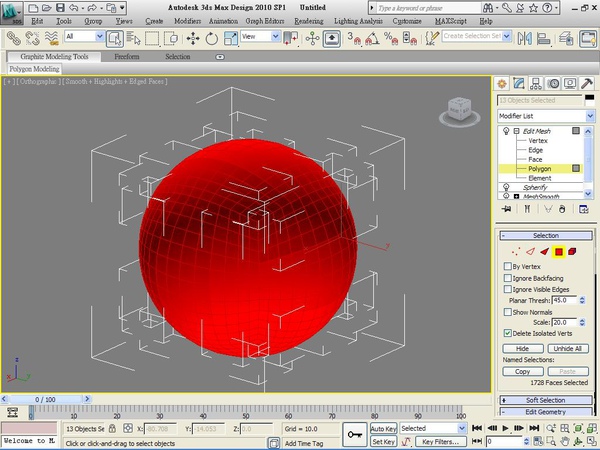Image resolution: width=600 pixels, height=450 pixels.
Task: Switch to the Graphite Modeling Tools tab
Action: [x=54, y=56]
